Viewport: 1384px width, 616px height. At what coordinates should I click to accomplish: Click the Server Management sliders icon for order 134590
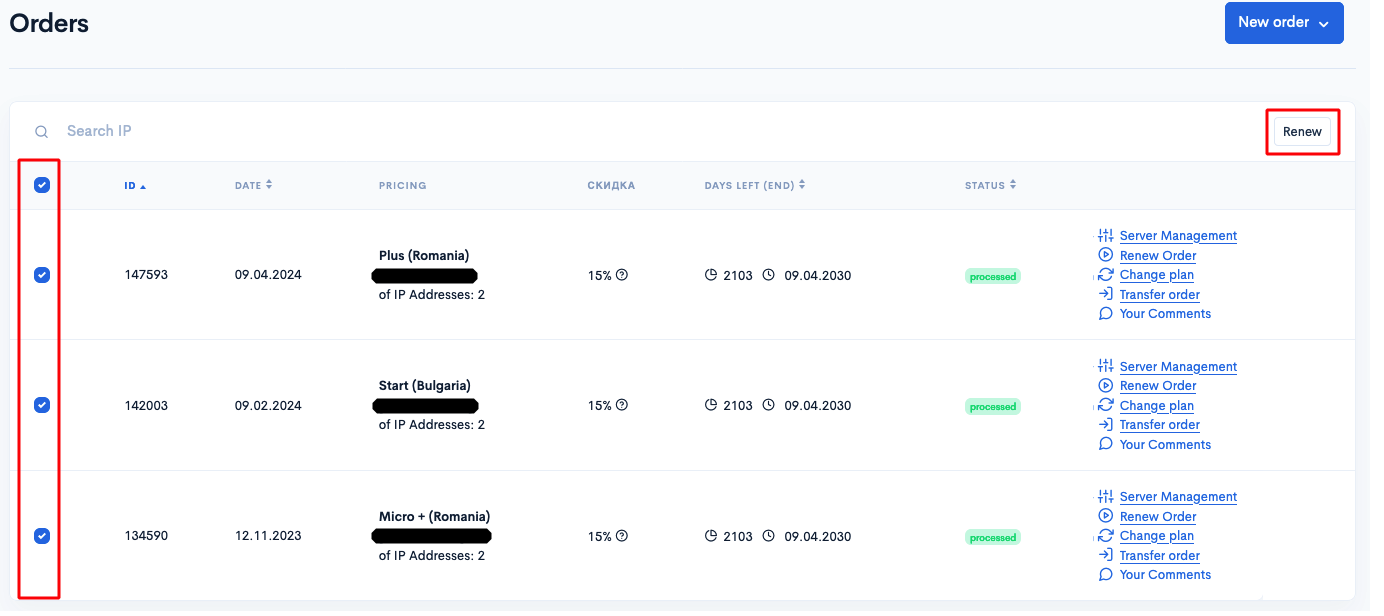pos(1105,496)
